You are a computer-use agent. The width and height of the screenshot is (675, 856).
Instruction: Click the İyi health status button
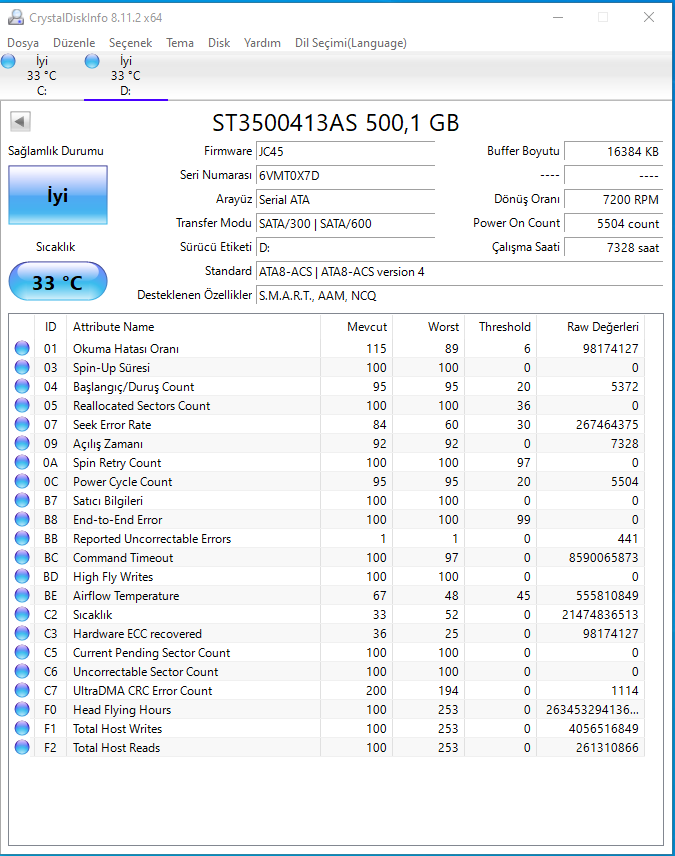[x=58, y=195]
